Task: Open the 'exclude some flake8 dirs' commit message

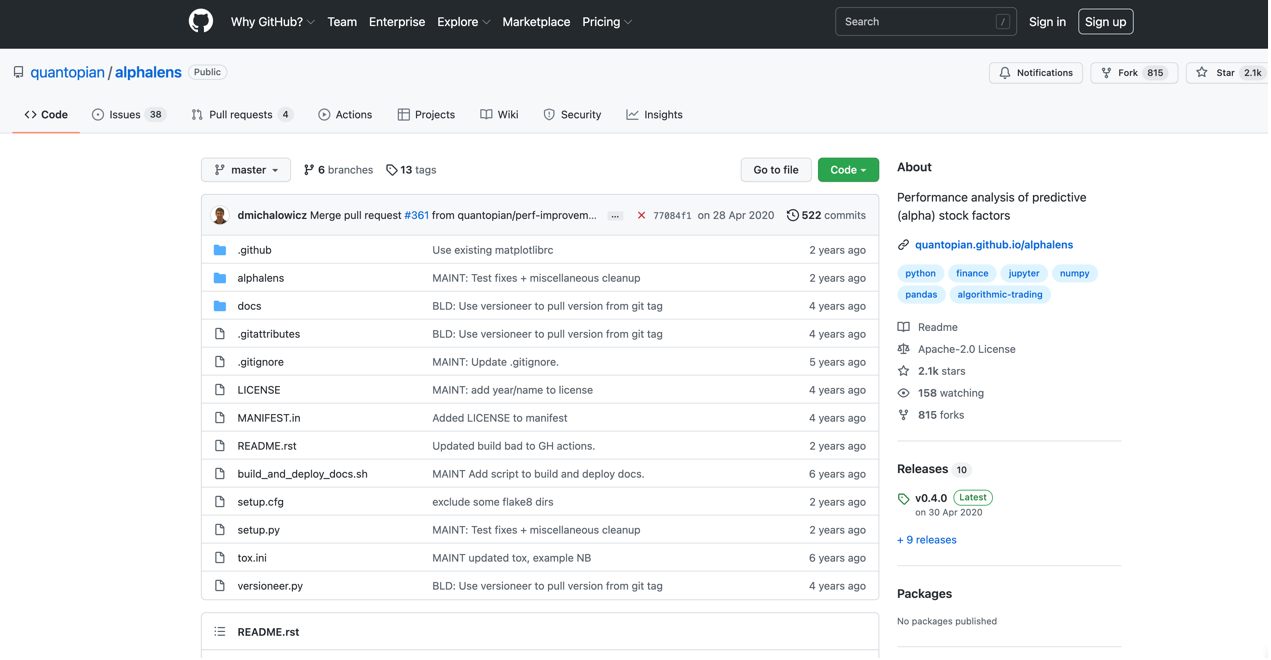Action: pyautogui.click(x=493, y=502)
